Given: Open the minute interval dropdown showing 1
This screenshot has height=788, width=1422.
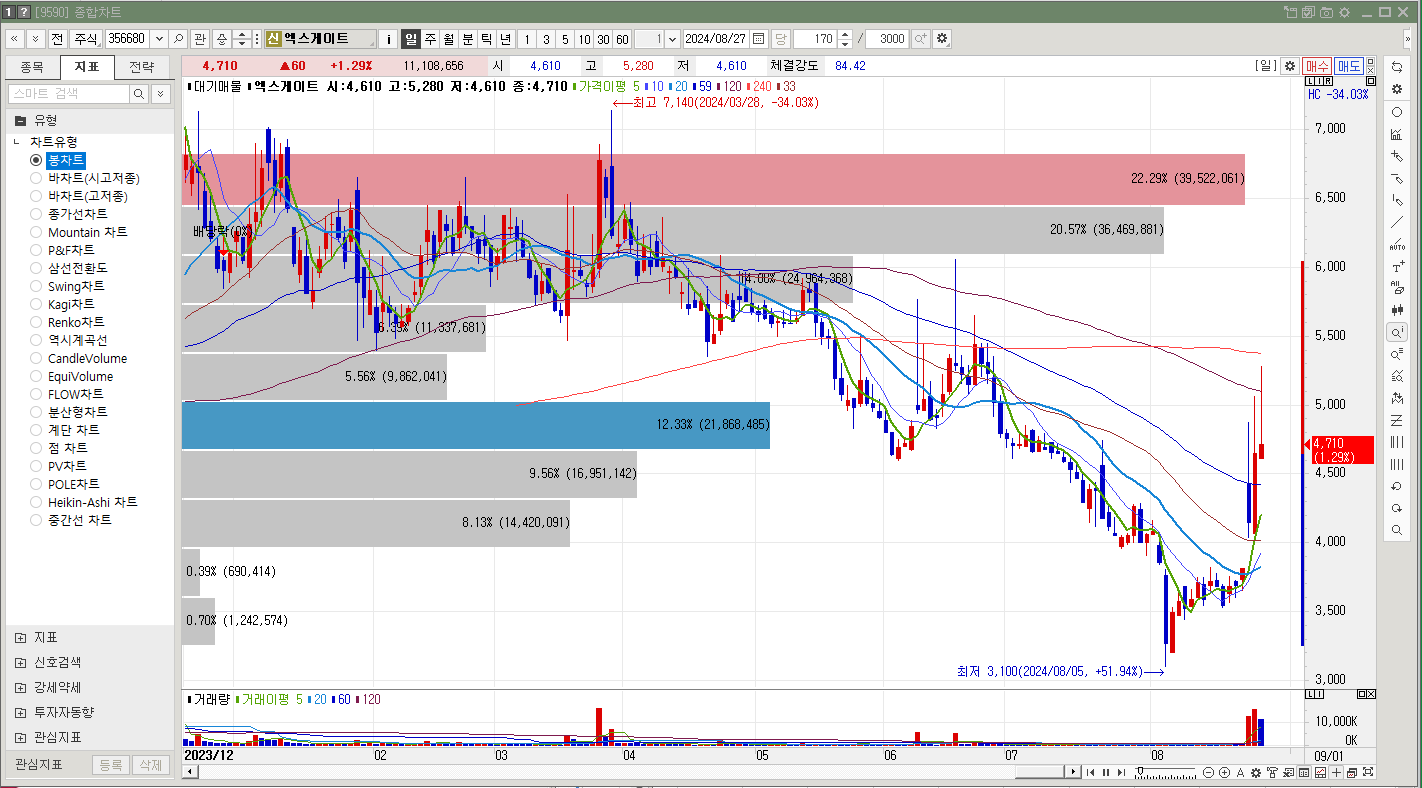Looking at the screenshot, I should click(x=672, y=39).
